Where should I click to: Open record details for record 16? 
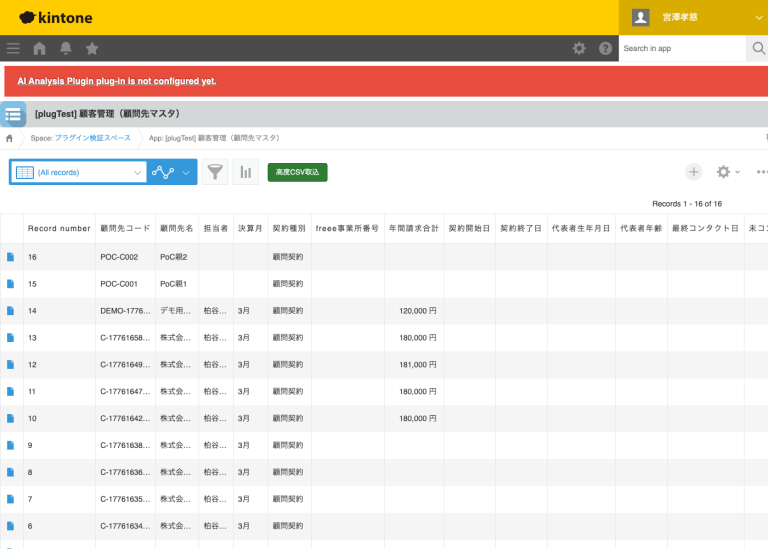[11, 257]
